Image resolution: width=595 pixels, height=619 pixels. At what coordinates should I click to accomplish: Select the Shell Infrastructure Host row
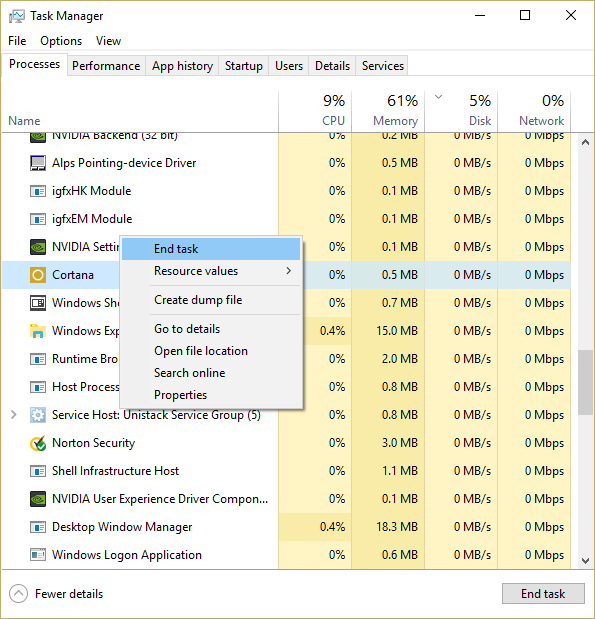pos(286,471)
